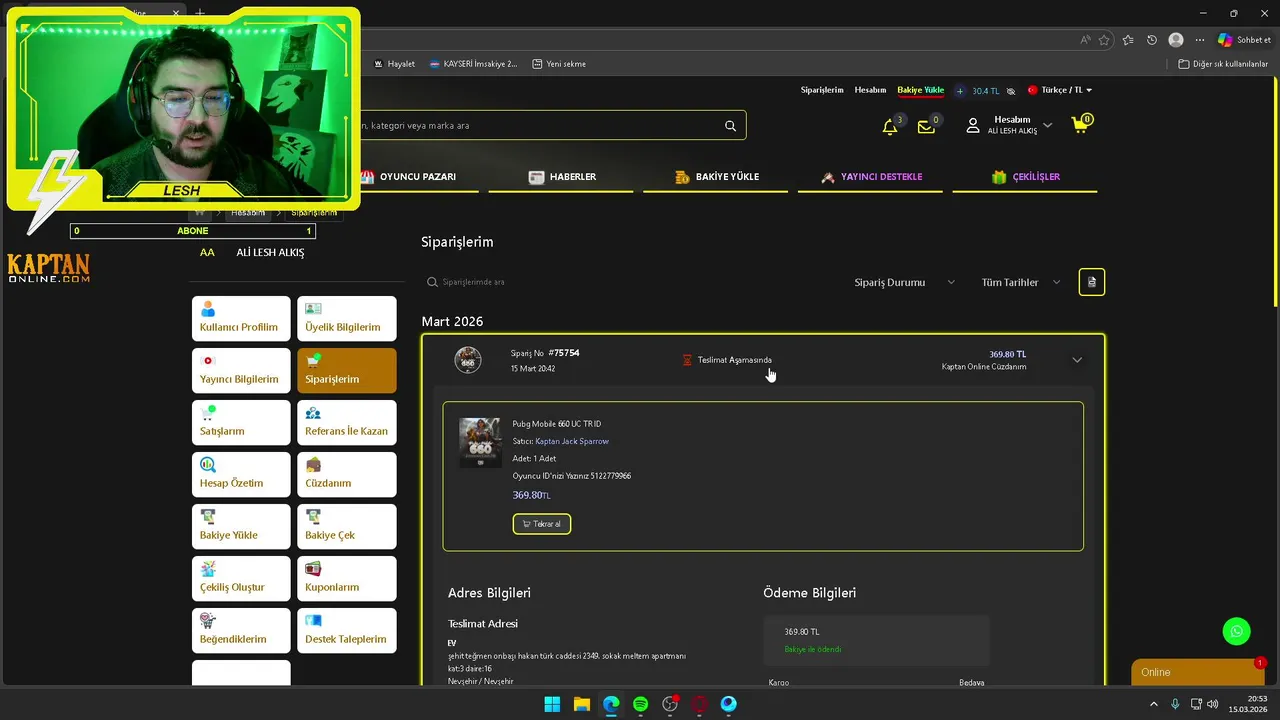
Task: Show hidden system tray icons chevron
Action: click(1155, 704)
